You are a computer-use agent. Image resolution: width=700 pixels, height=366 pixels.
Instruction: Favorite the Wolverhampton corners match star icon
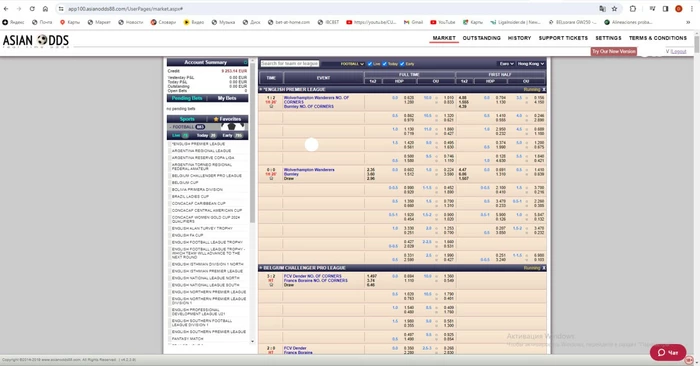271,107
